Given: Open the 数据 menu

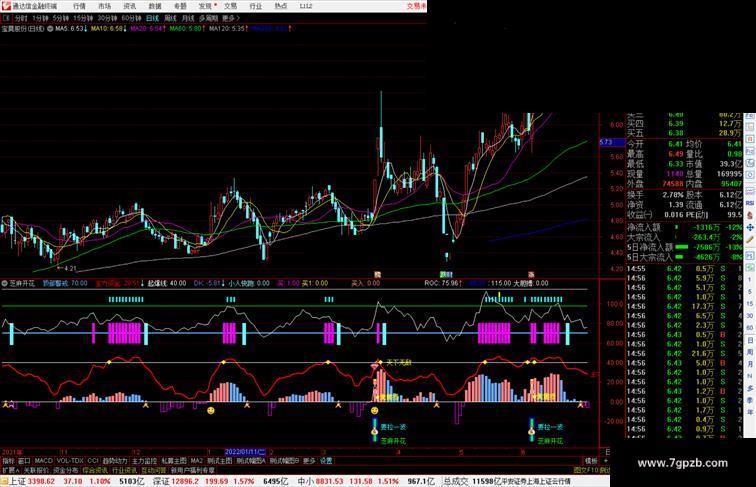Looking at the screenshot, I should tap(155, 6).
